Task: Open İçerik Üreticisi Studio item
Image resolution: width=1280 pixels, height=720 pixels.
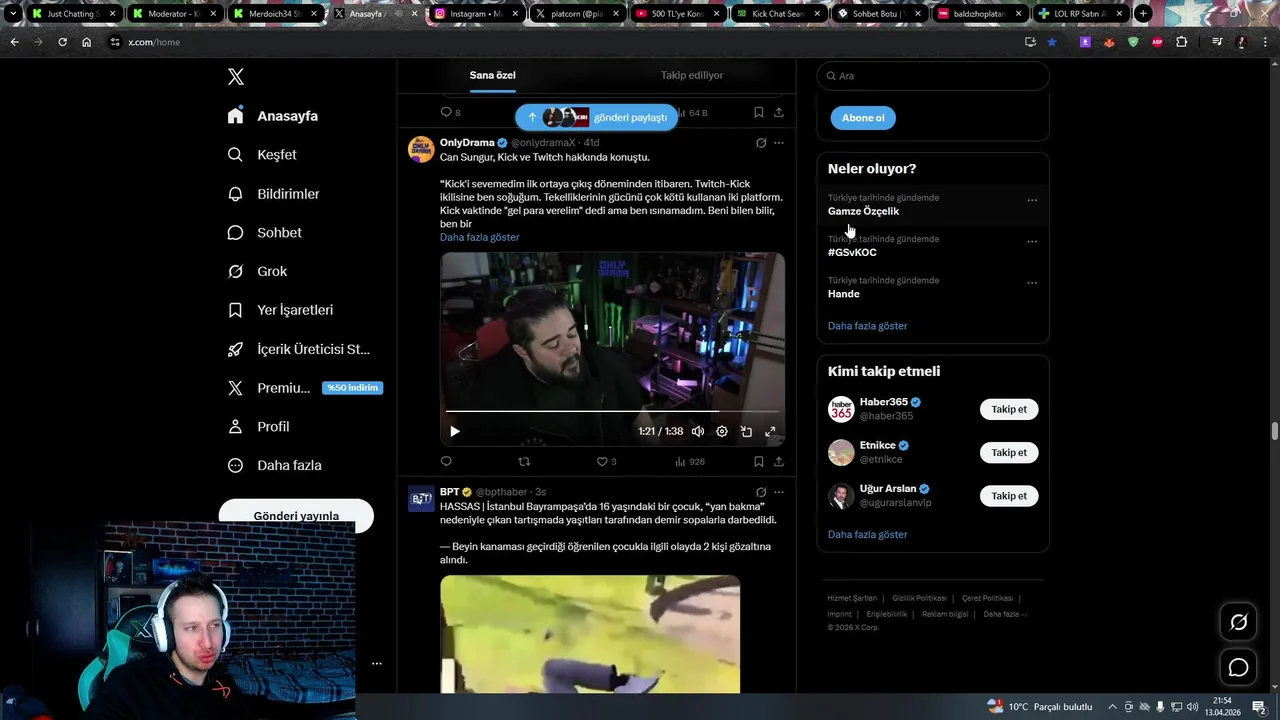Action: [x=299, y=349]
